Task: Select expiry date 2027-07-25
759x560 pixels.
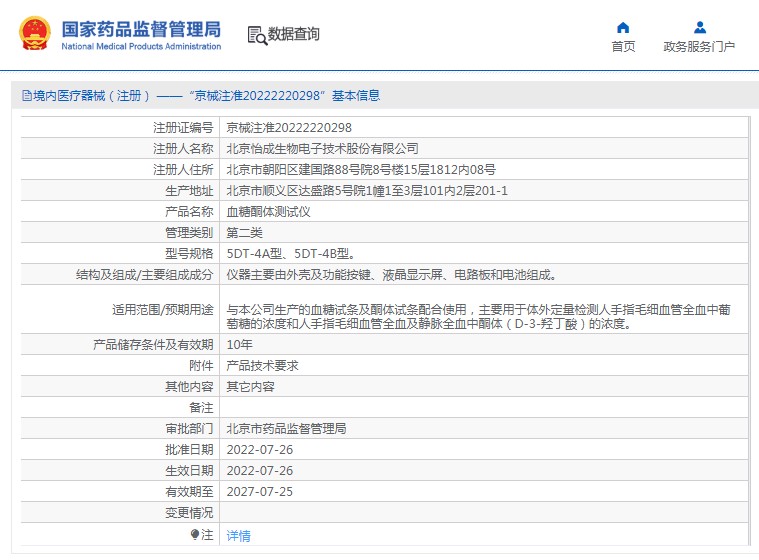Action: pyautogui.click(x=259, y=492)
